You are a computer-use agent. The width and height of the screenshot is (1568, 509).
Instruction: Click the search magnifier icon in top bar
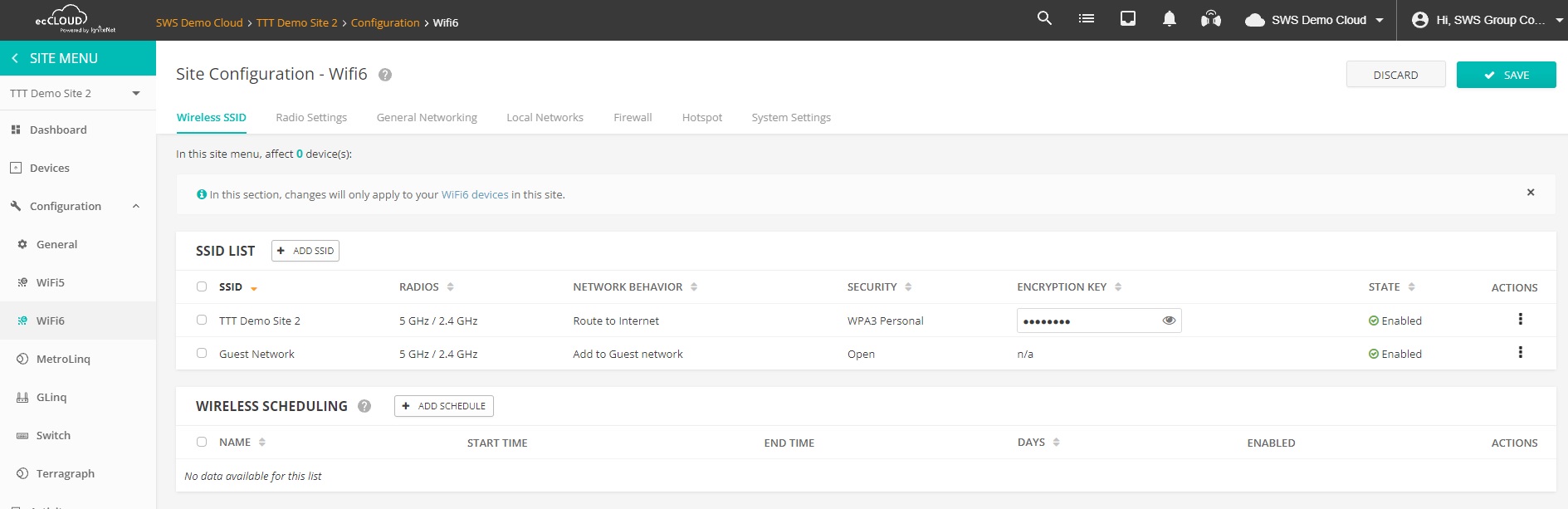(1044, 18)
